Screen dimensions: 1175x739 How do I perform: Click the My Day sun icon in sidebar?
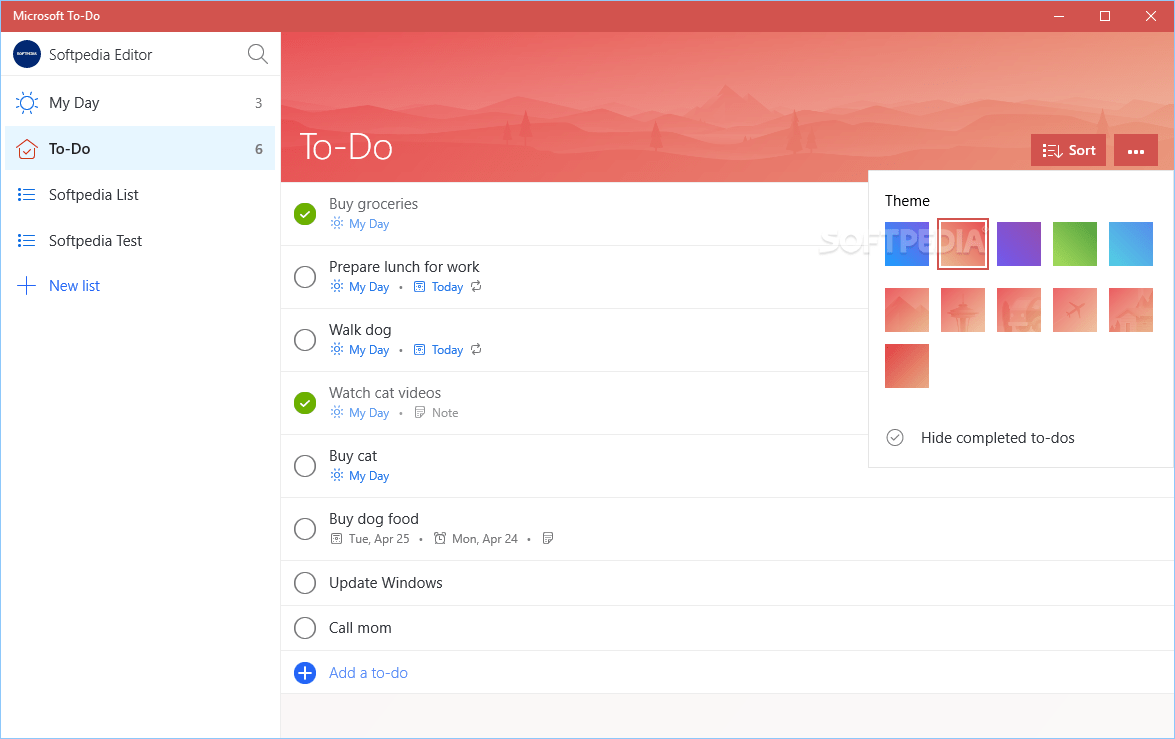coord(27,103)
